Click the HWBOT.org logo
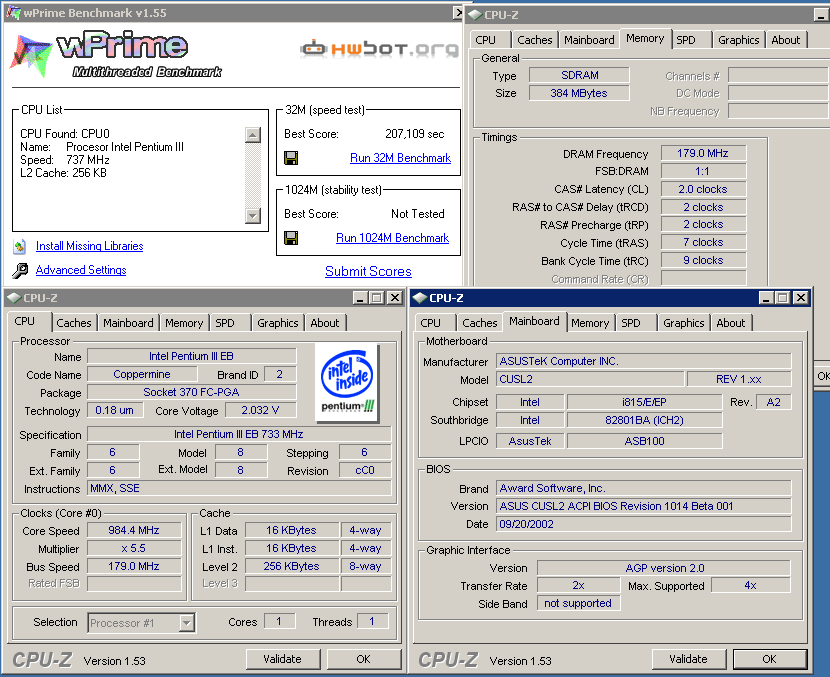 tap(379, 48)
